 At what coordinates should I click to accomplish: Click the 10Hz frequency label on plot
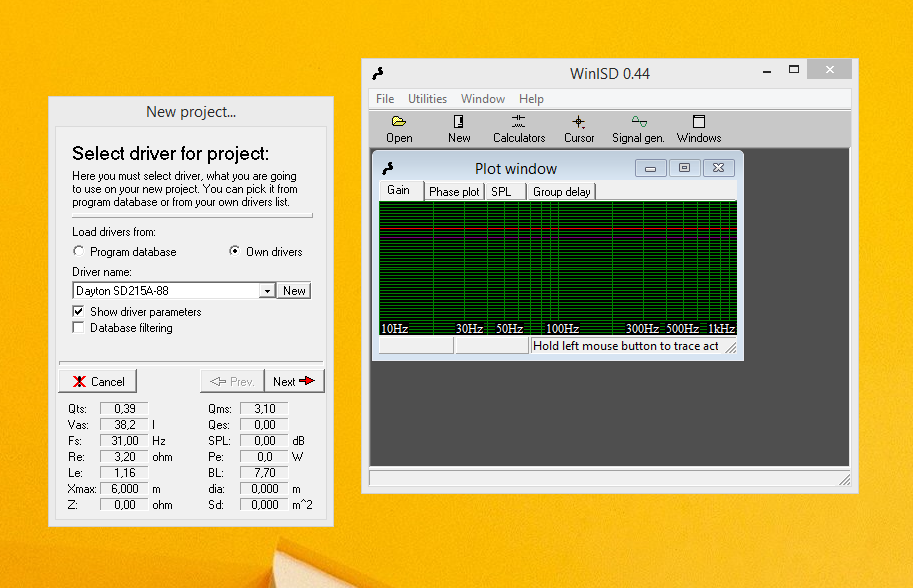coord(394,328)
